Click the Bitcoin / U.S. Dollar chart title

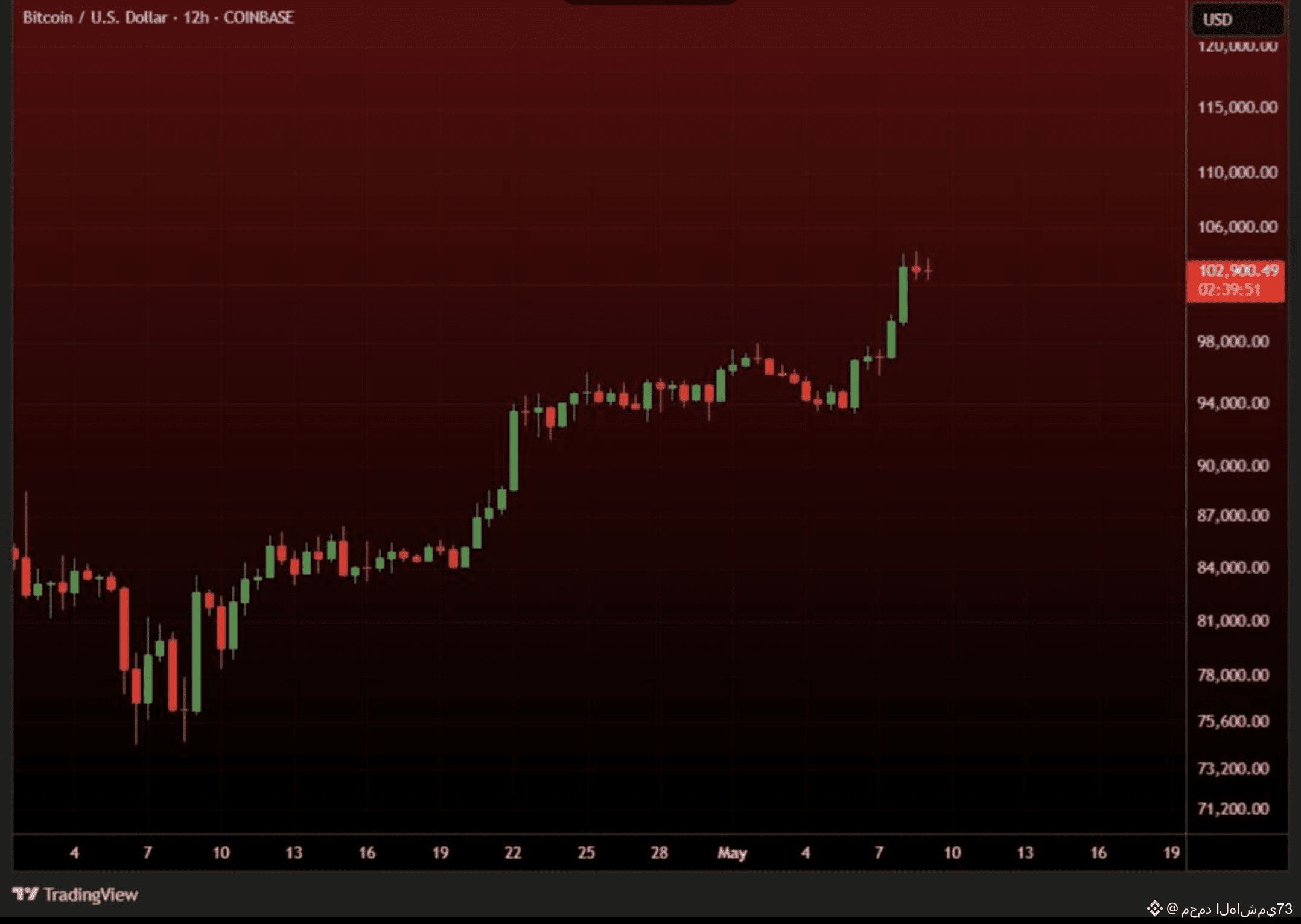pos(158,17)
